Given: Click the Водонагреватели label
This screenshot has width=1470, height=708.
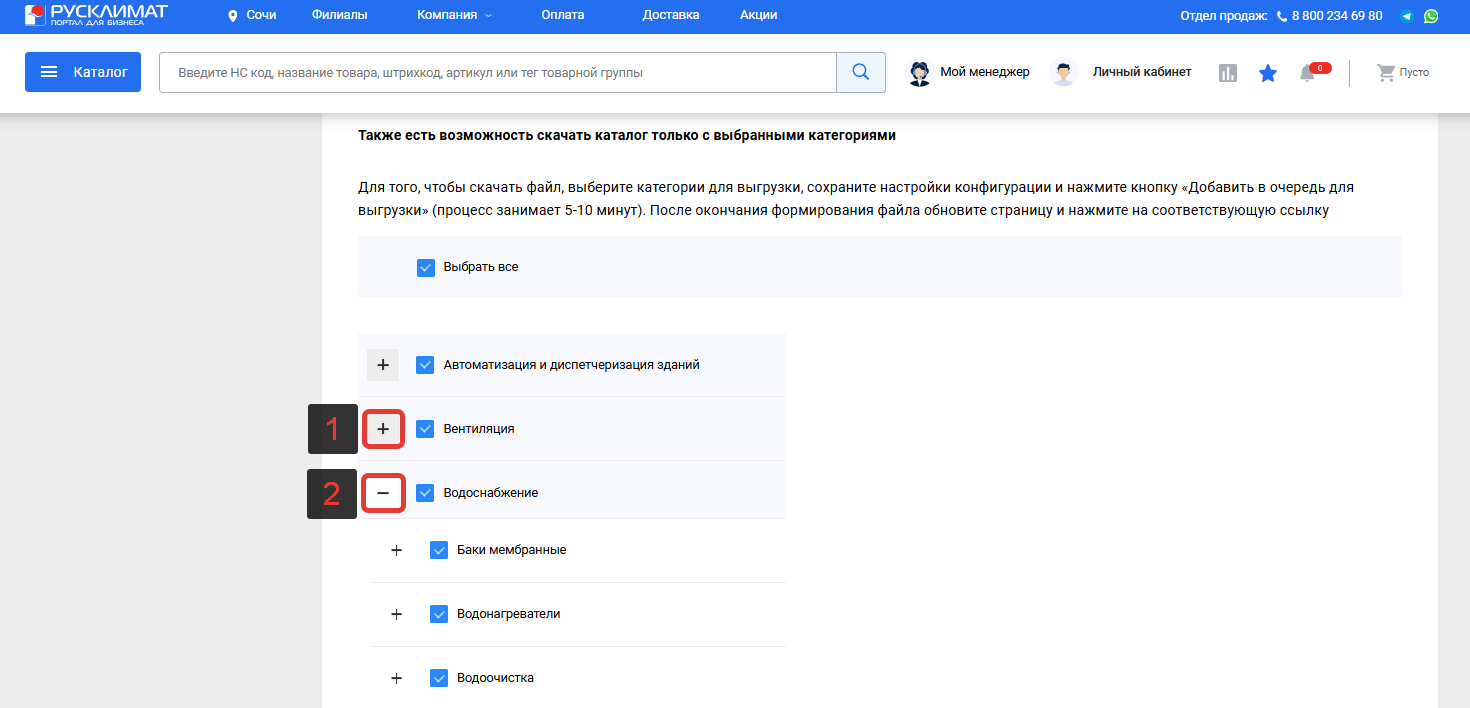Looking at the screenshot, I should click(509, 614).
